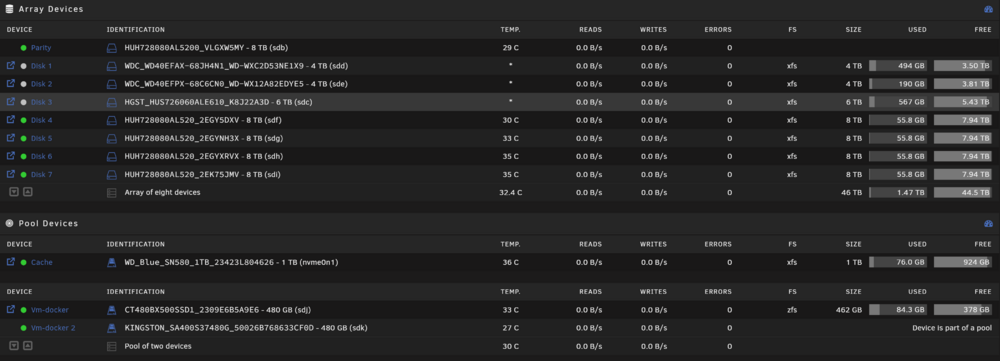This screenshot has width=1000, height=361.
Task: Click array total size 46 TB
Action: coord(851,192)
